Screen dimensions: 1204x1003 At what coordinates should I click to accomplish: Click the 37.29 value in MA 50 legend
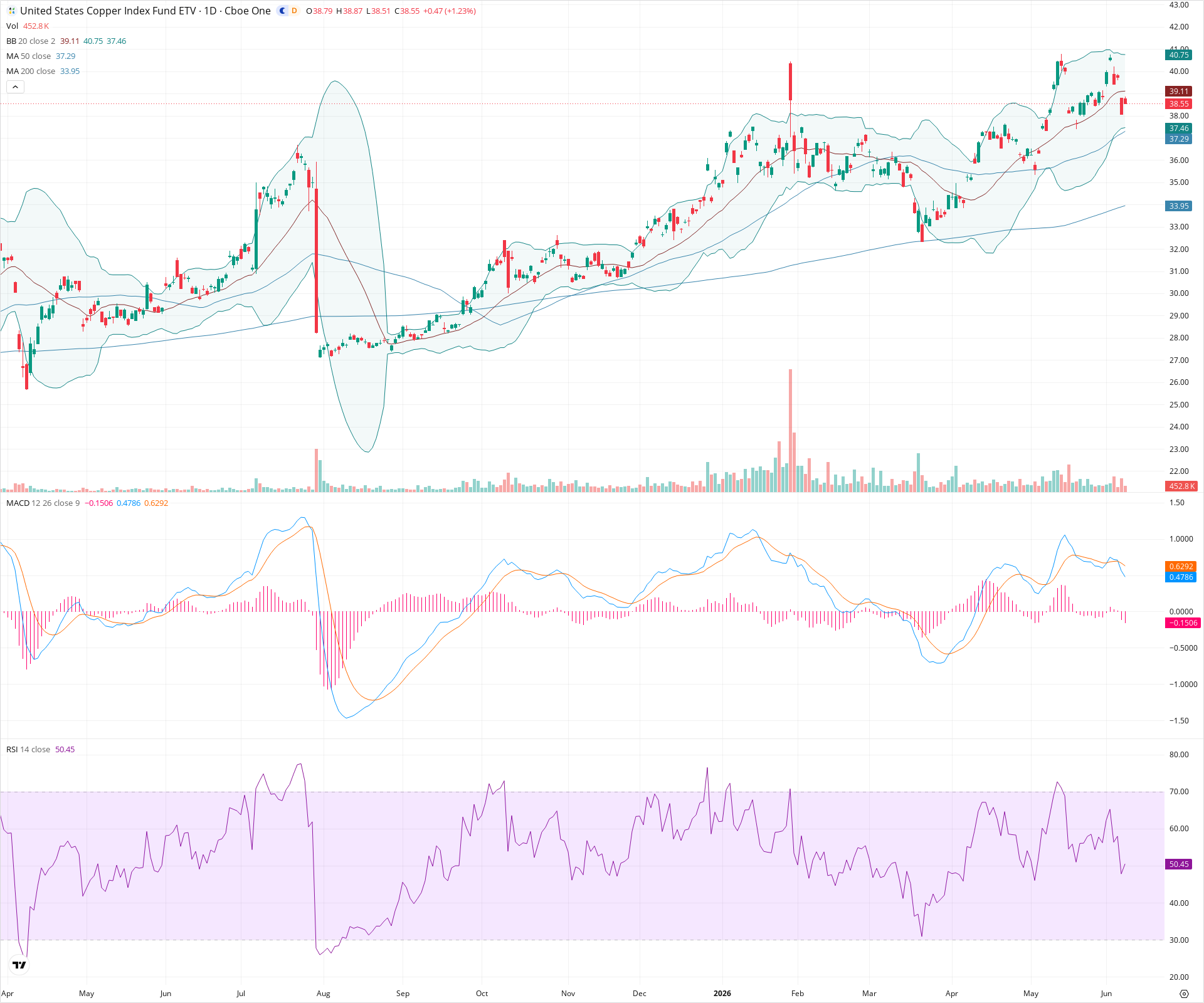[66, 56]
